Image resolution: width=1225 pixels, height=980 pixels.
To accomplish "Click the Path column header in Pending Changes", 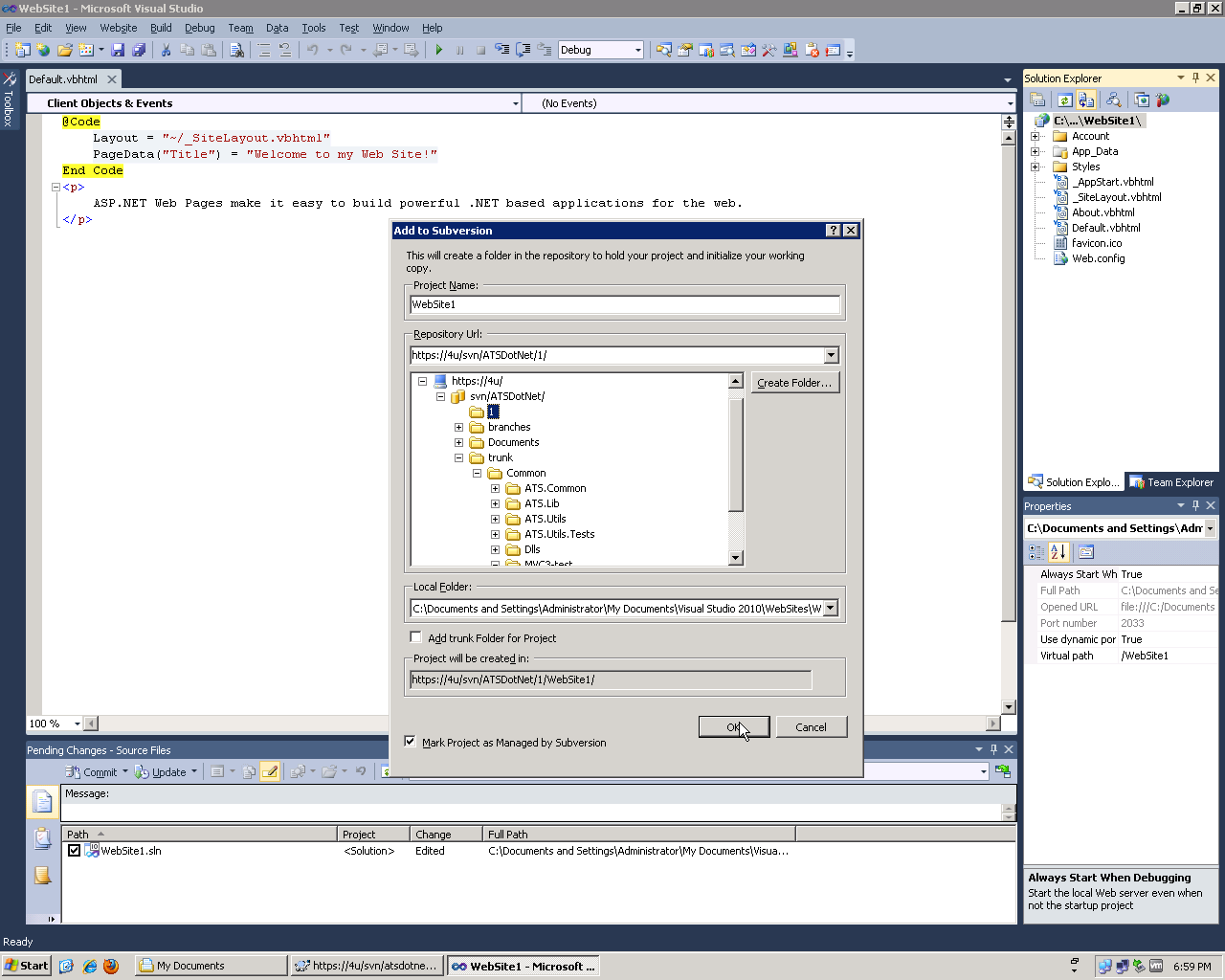I will click(199, 835).
